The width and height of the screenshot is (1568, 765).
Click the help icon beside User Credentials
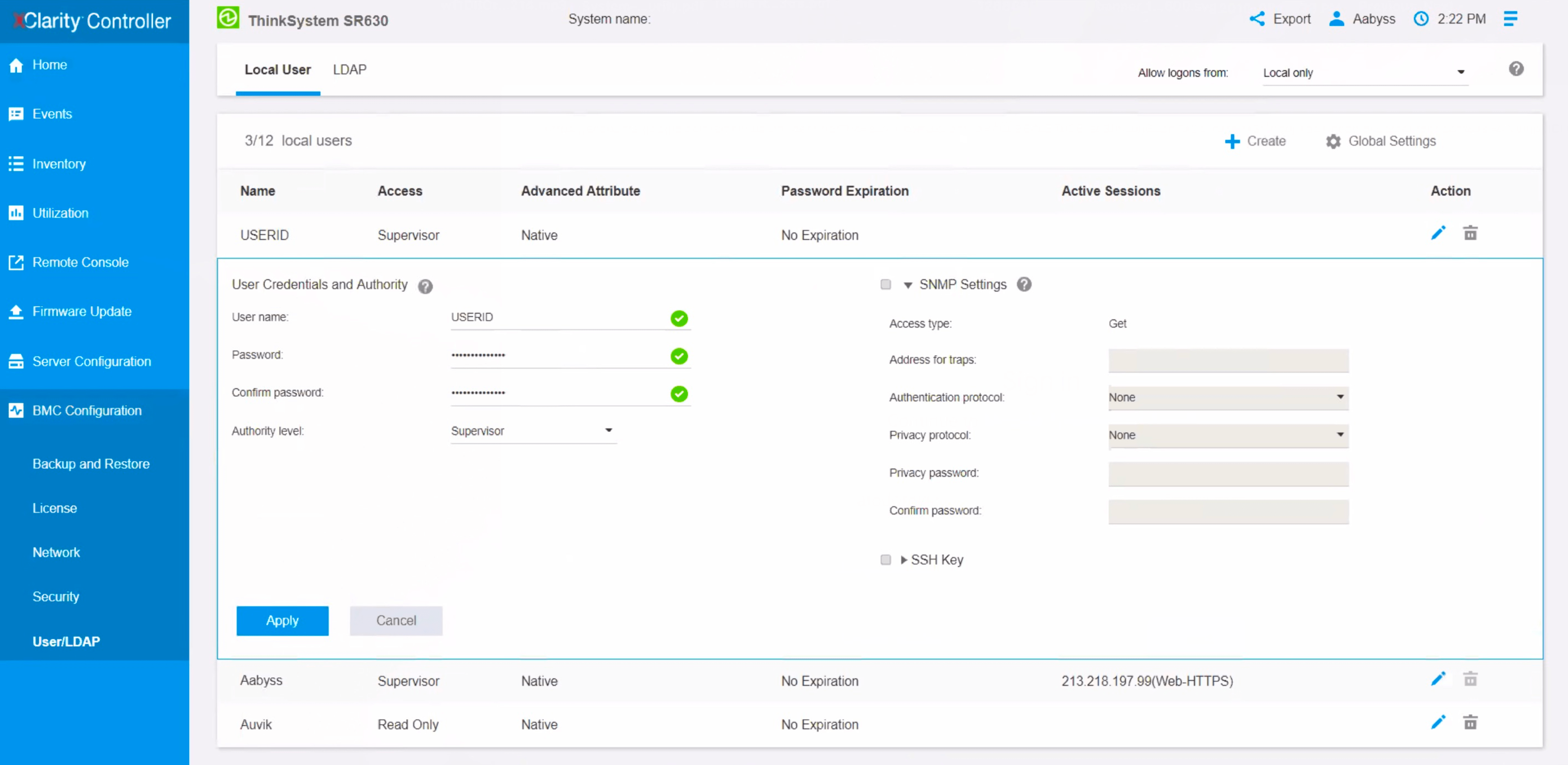(425, 286)
